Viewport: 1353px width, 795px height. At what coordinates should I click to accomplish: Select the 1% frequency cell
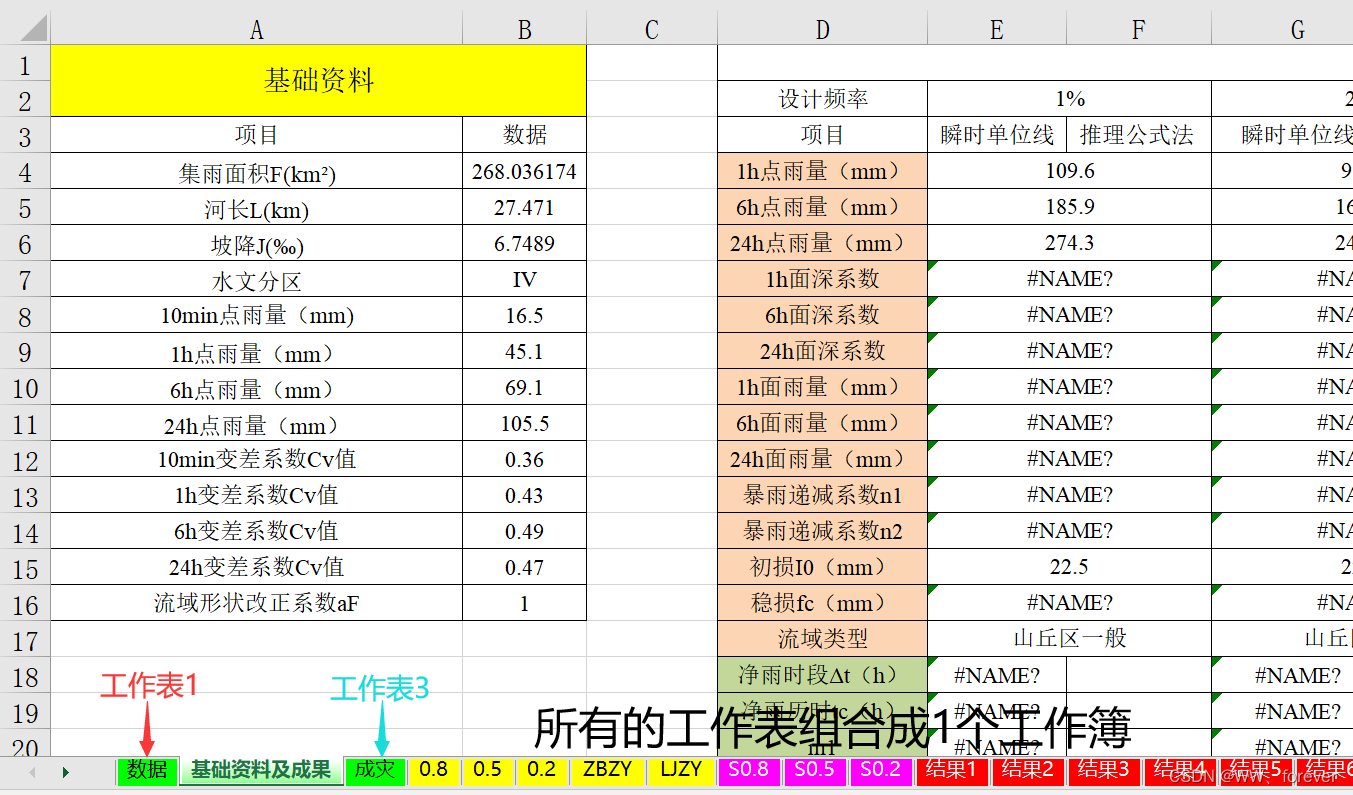pyautogui.click(x=1069, y=99)
